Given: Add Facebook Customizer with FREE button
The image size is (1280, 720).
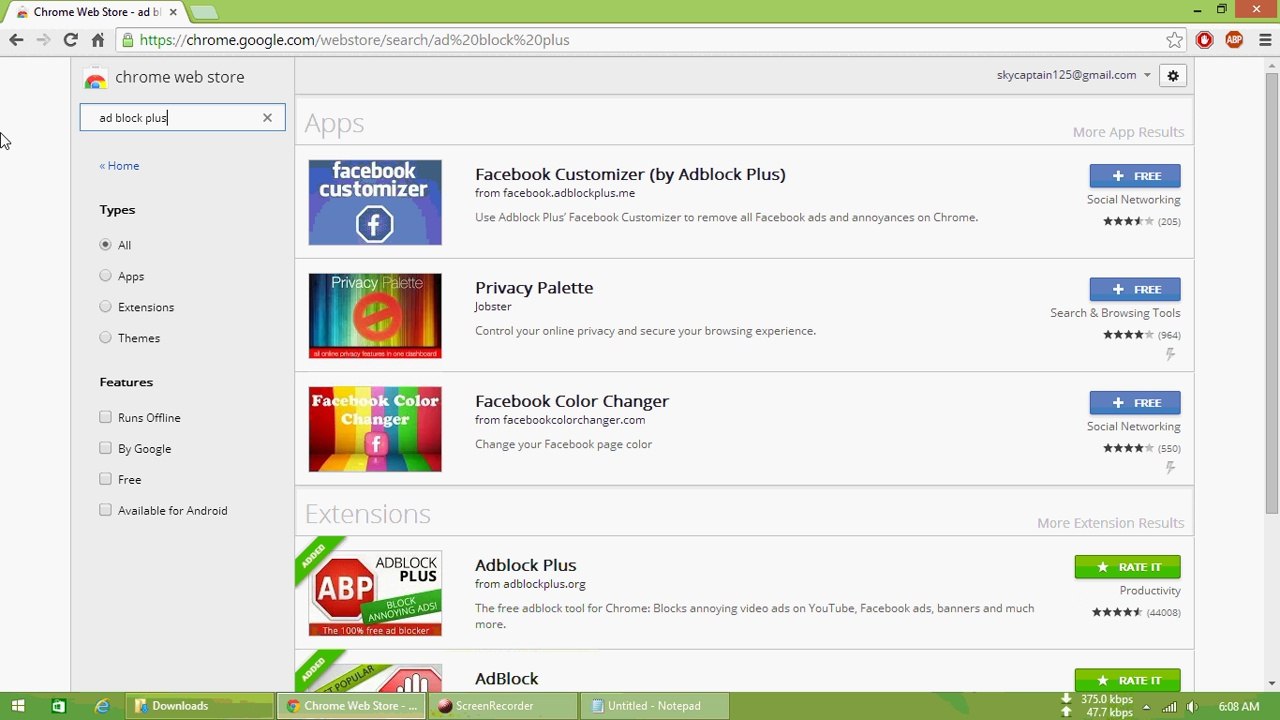Looking at the screenshot, I should pyautogui.click(x=1135, y=176).
